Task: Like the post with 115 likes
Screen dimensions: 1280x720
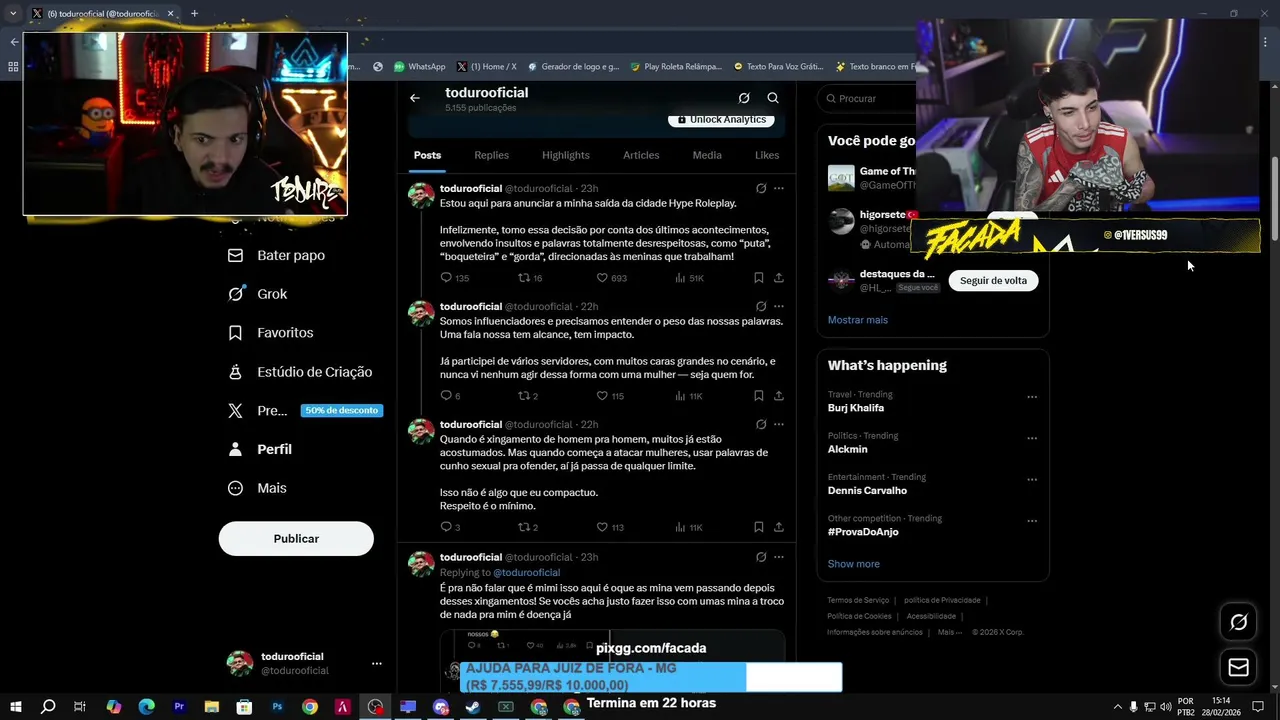Action: point(602,396)
